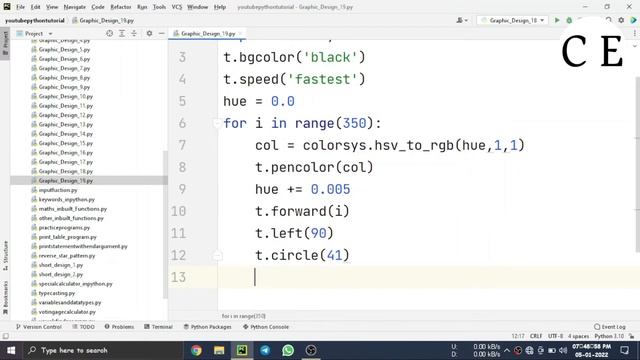This screenshot has width=640, height=360.
Task: Open the Project view dropdown
Action: pos(34,33)
